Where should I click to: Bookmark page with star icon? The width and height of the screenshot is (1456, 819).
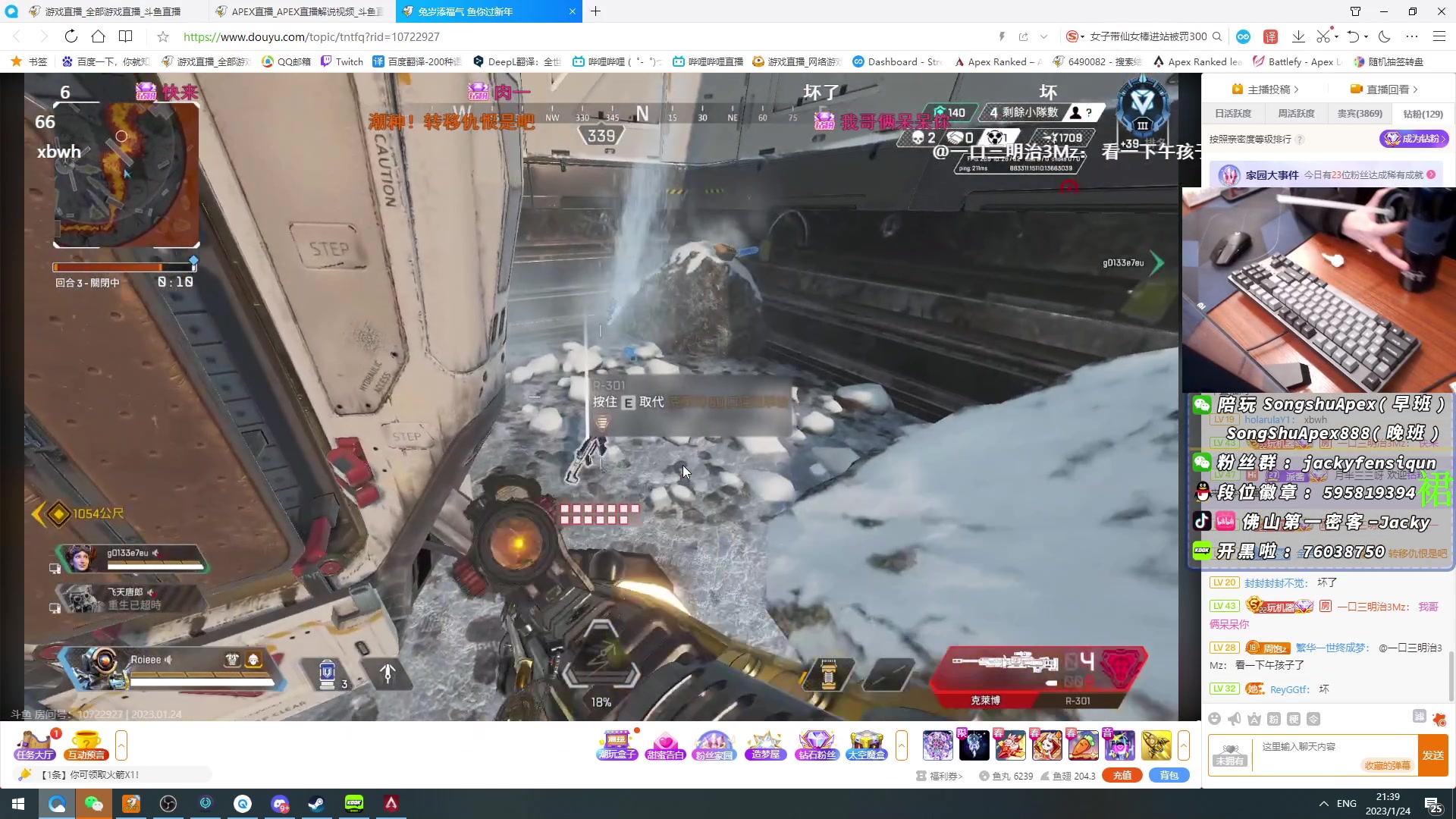(163, 36)
